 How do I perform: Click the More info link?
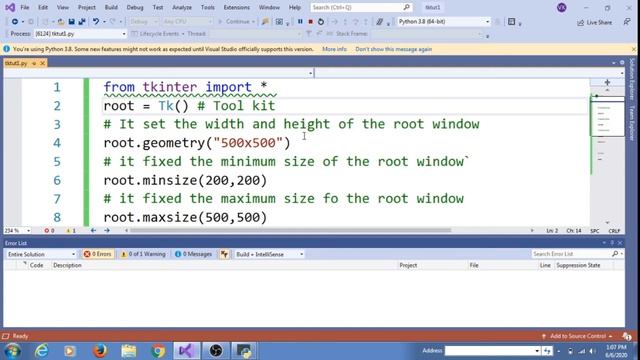coord(334,49)
